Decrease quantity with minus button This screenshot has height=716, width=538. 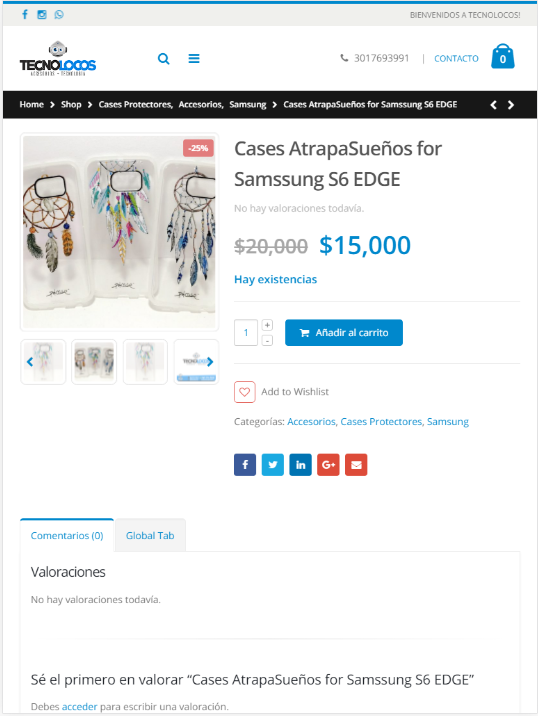tap(268, 341)
